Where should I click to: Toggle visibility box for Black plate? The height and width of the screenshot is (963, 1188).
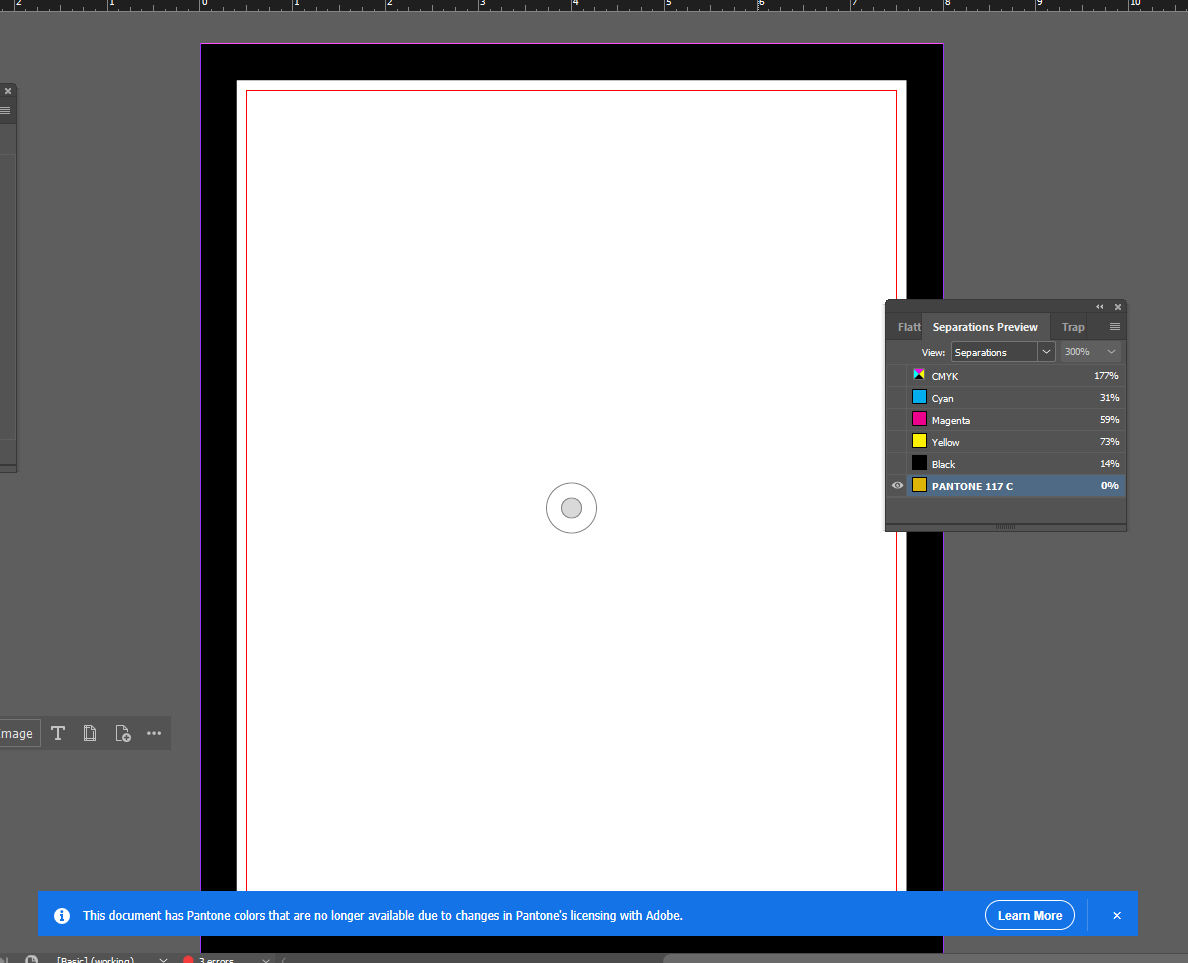pyautogui.click(x=897, y=464)
